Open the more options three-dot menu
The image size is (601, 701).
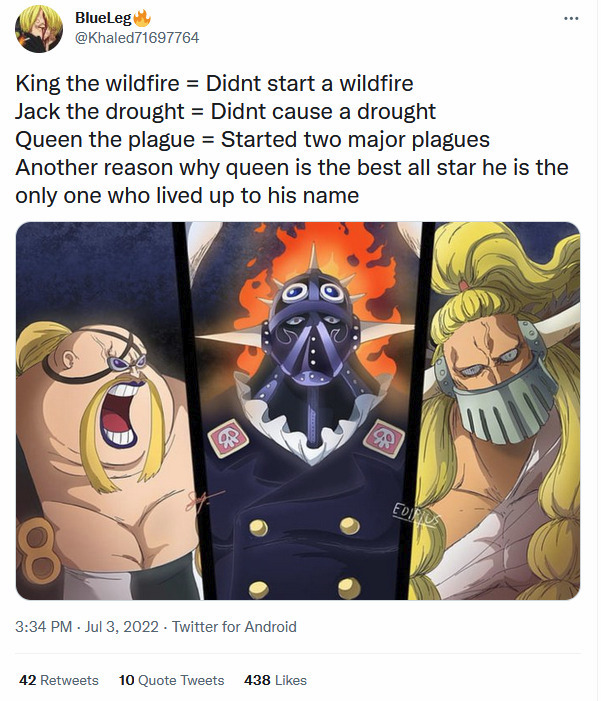coord(571,19)
